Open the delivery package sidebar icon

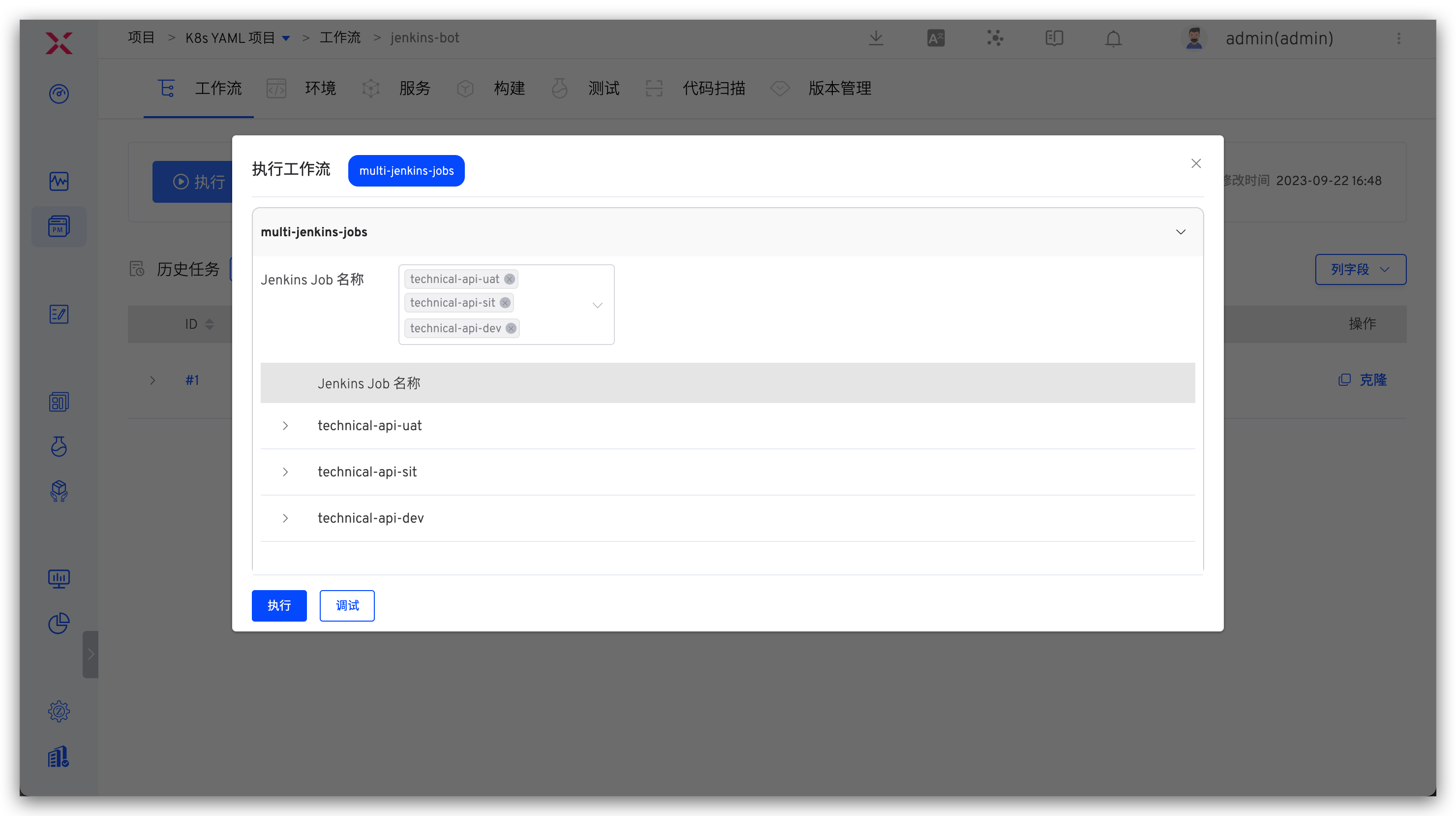click(x=59, y=491)
